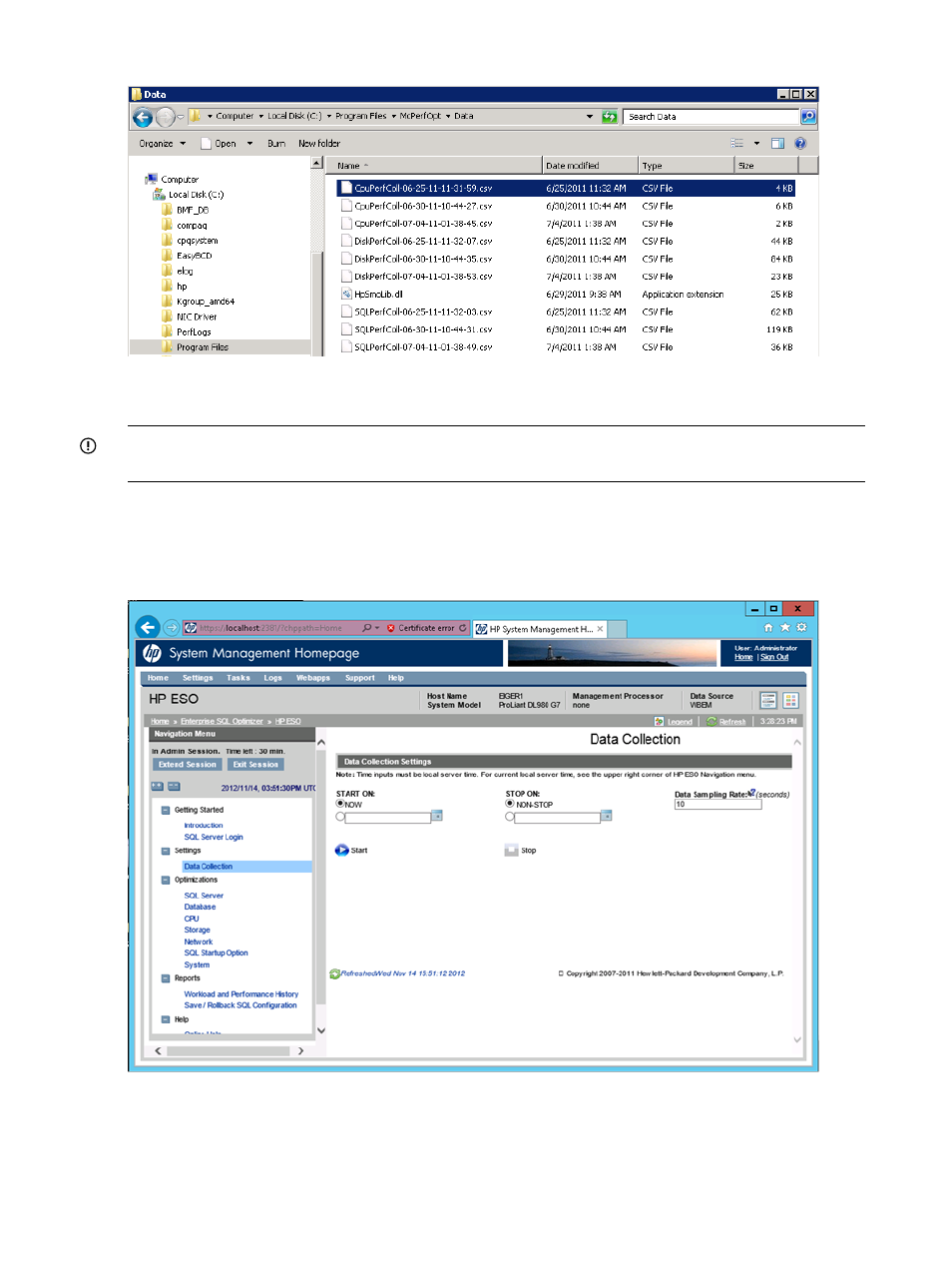Open START ON calendar picker icon
This screenshot has width=952, height=1268.
coord(437,817)
